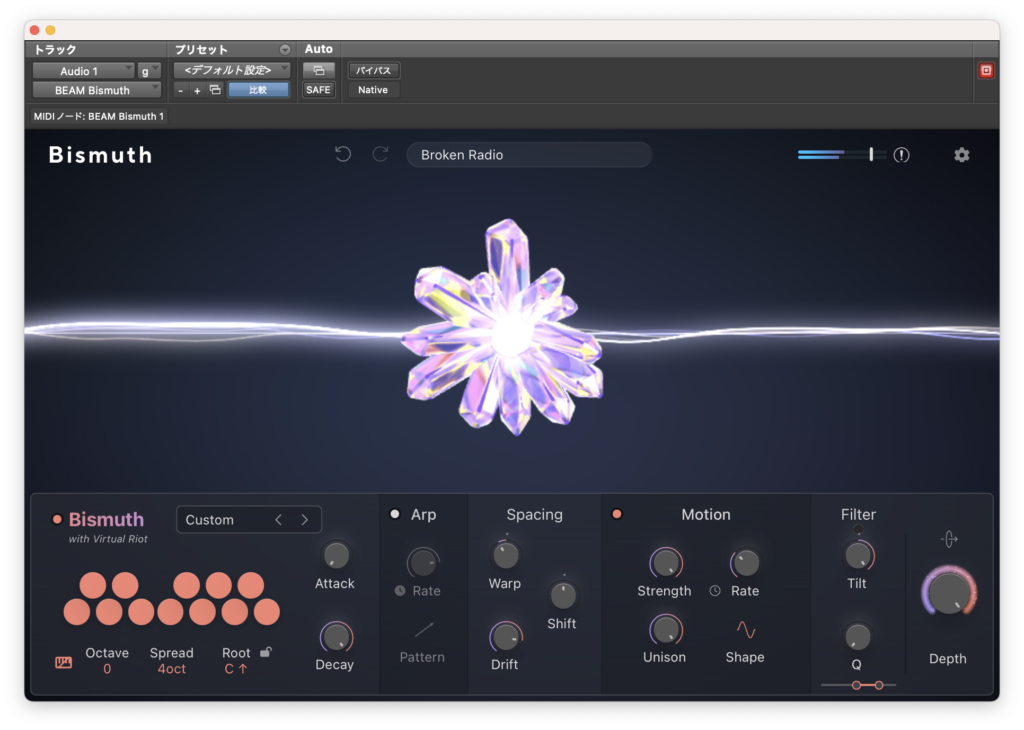Enable the Arp toggle dot
This screenshot has height=730, width=1024.
394,514
